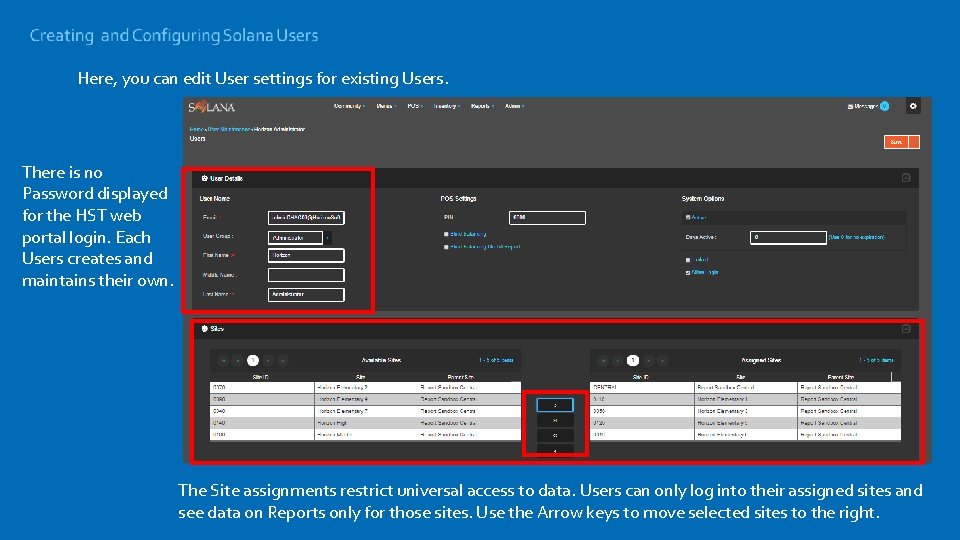960x540 pixels.
Task: Click the empty Middle Name field
Action: (x=306, y=275)
